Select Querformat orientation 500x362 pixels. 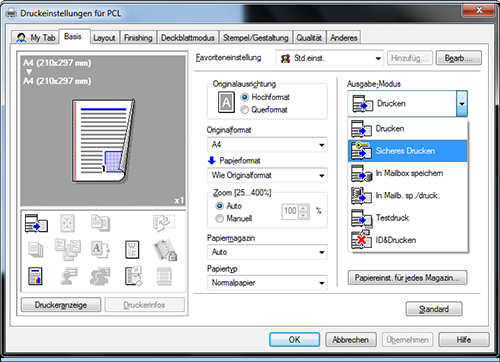click(264, 109)
